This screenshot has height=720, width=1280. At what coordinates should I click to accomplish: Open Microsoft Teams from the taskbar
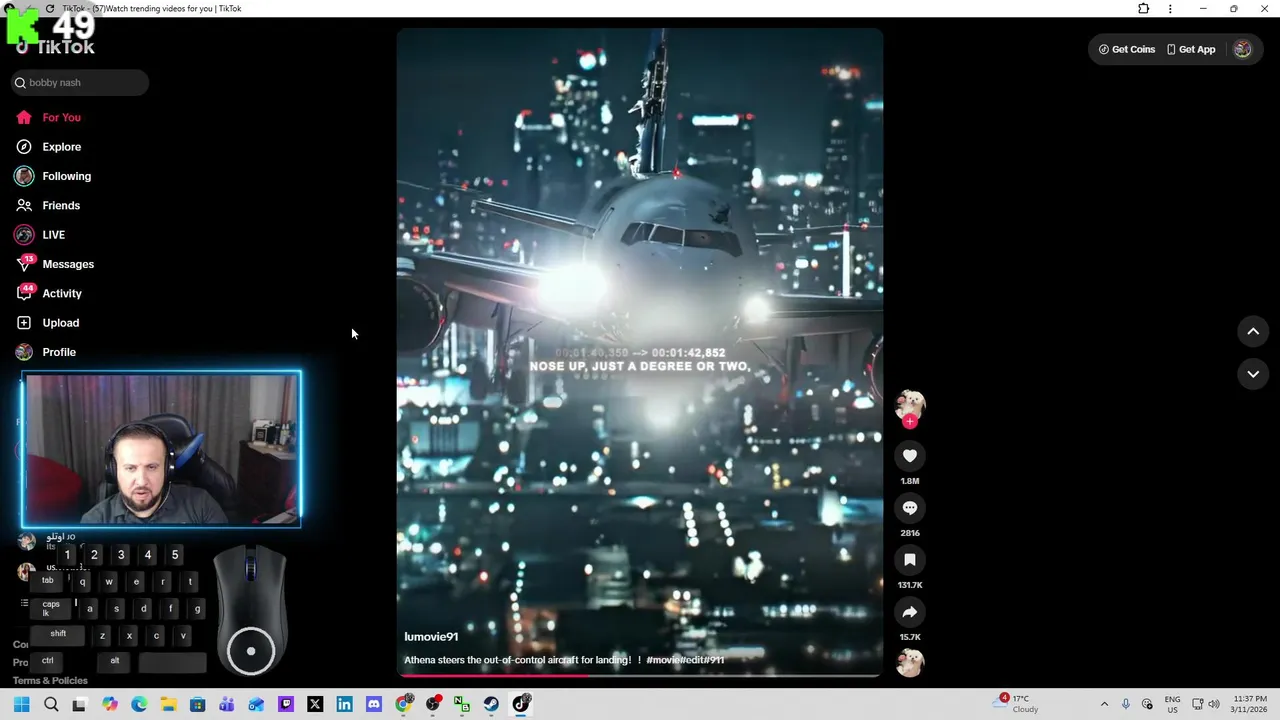(x=227, y=705)
